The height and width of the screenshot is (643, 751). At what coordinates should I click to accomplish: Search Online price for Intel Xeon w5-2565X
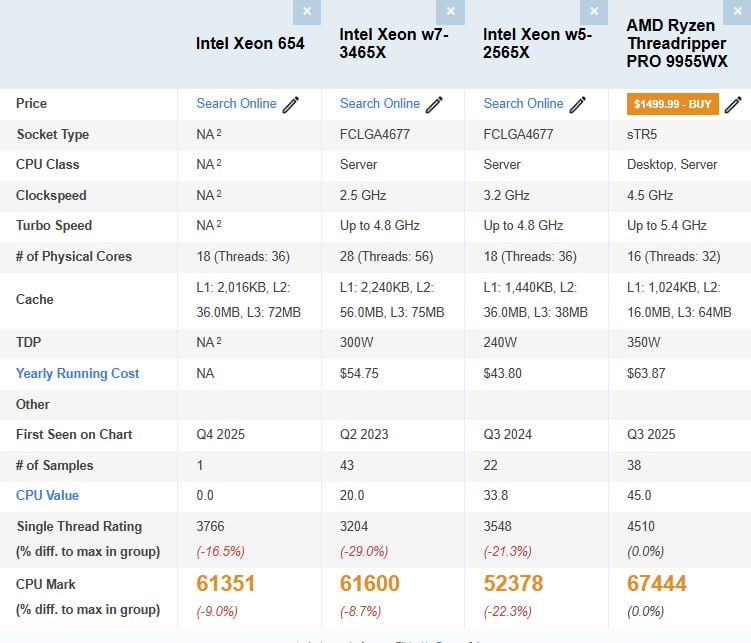[x=523, y=103]
